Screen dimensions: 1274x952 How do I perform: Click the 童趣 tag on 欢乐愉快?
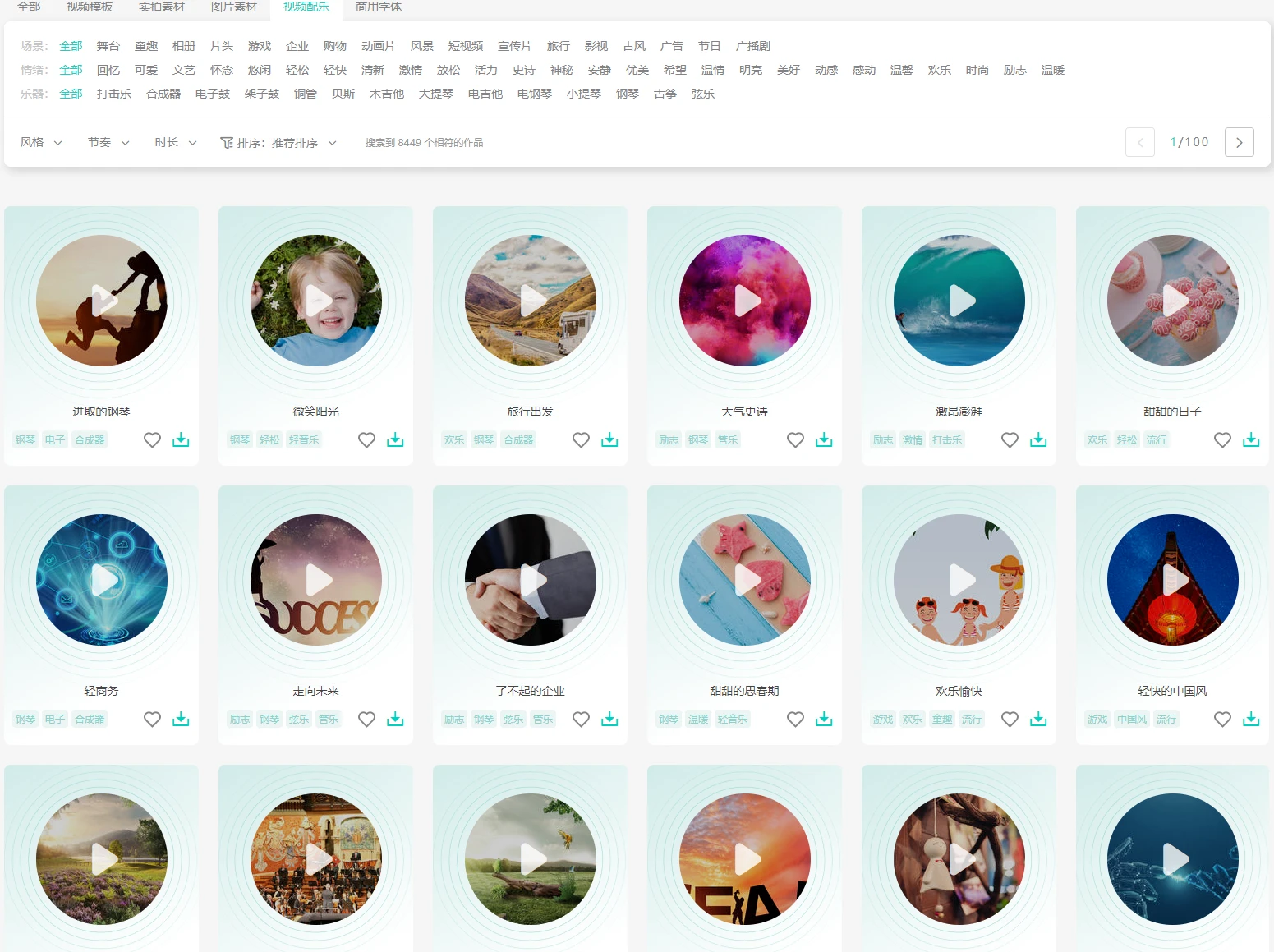tap(942, 720)
